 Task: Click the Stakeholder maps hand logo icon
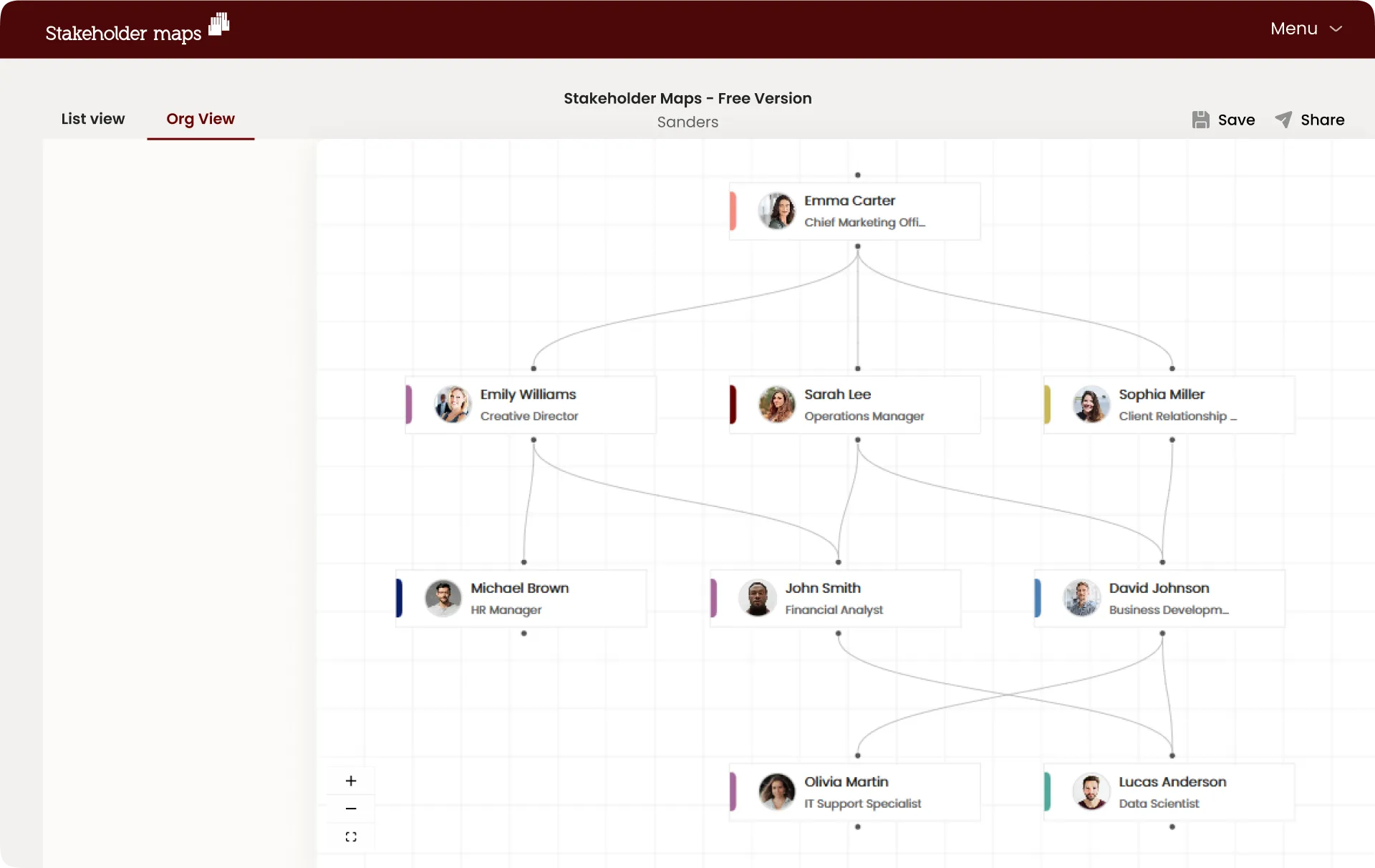click(219, 24)
